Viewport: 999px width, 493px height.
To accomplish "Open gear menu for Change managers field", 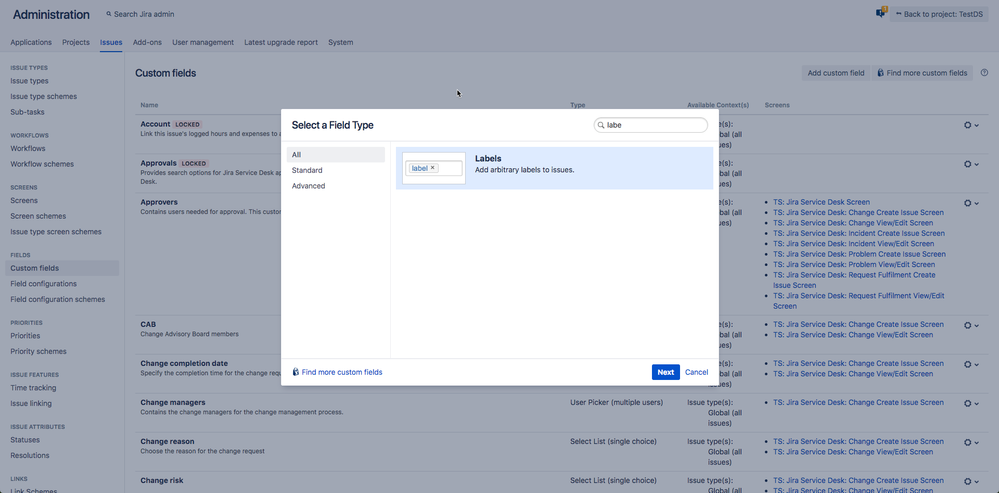I will tap(971, 403).
